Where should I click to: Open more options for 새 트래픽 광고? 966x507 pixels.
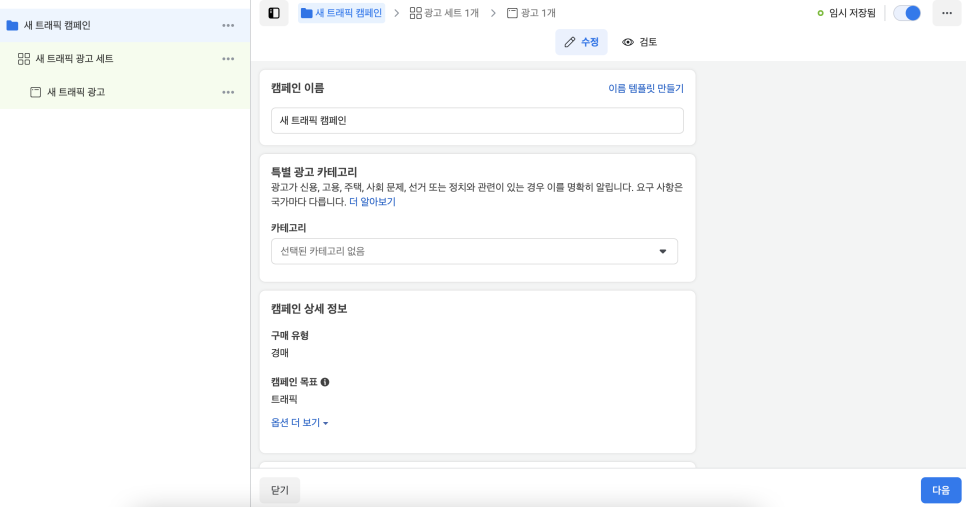click(228, 92)
